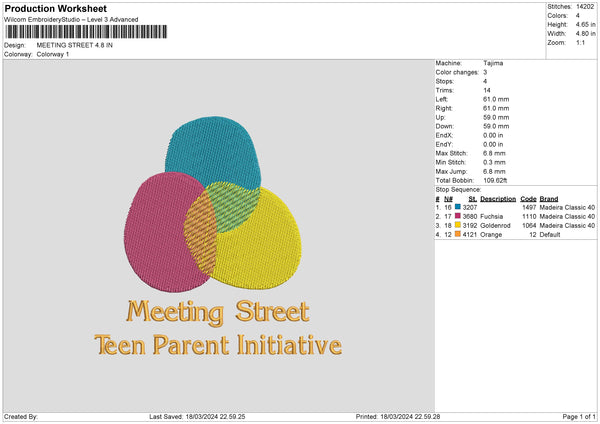Click the Goldenrod 3192 color swatch

click(458, 225)
